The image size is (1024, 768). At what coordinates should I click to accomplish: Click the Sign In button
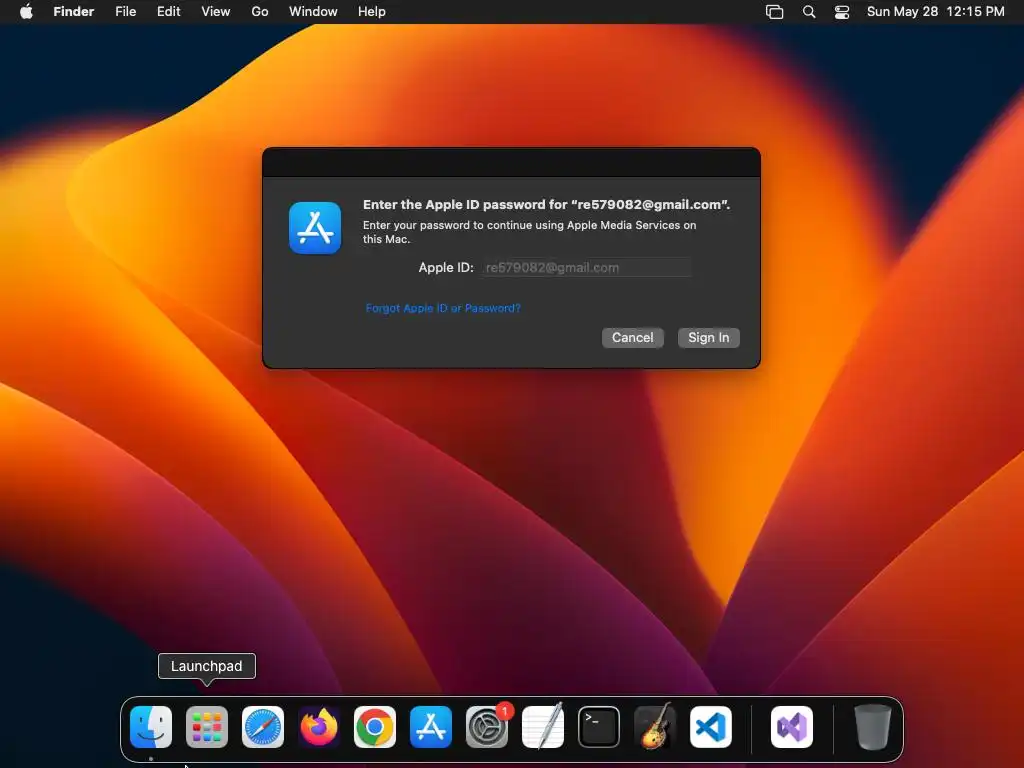coord(709,338)
